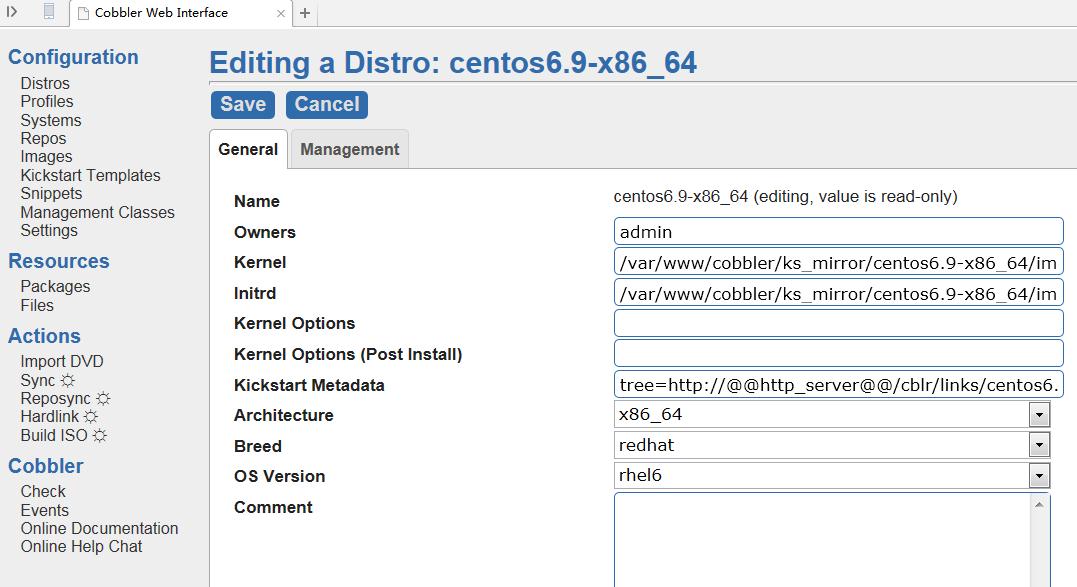Close the Cobbler Web Interface tab
The image size is (1077, 587).
281,13
